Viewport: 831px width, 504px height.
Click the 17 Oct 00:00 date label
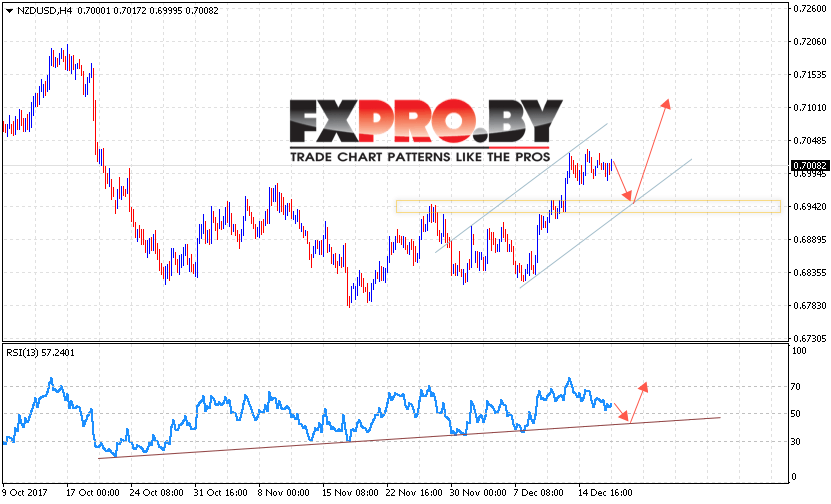click(x=93, y=493)
